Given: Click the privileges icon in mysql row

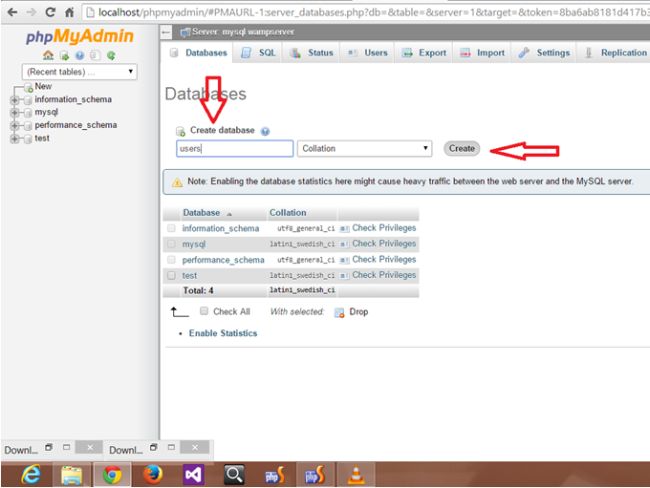Looking at the screenshot, I should tap(344, 244).
